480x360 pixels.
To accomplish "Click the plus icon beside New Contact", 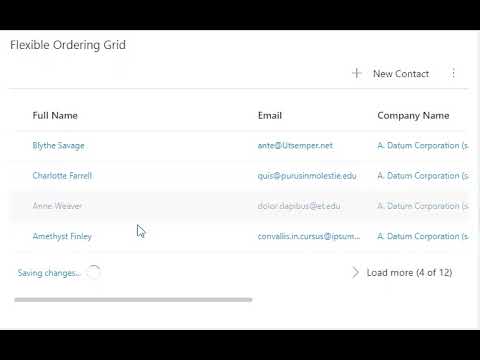I will 357,73.
